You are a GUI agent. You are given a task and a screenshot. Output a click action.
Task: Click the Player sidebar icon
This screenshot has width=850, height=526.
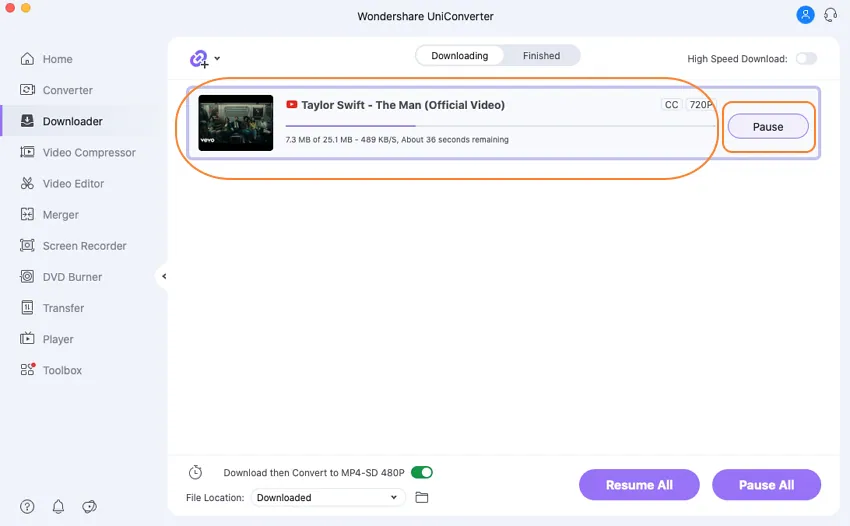(27, 339)
